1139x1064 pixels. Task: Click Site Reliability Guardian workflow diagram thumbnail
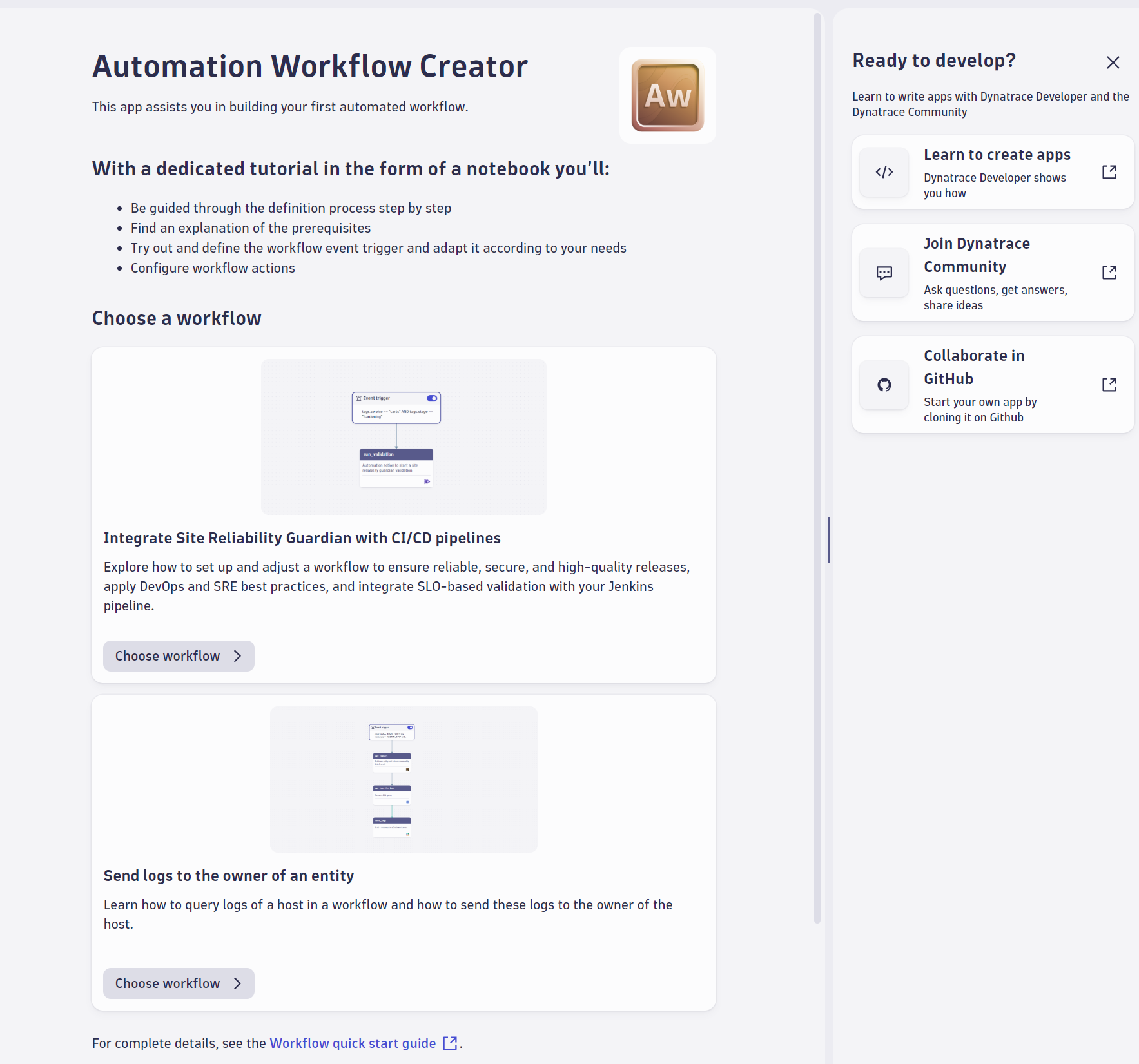click(x=404, y=437)
